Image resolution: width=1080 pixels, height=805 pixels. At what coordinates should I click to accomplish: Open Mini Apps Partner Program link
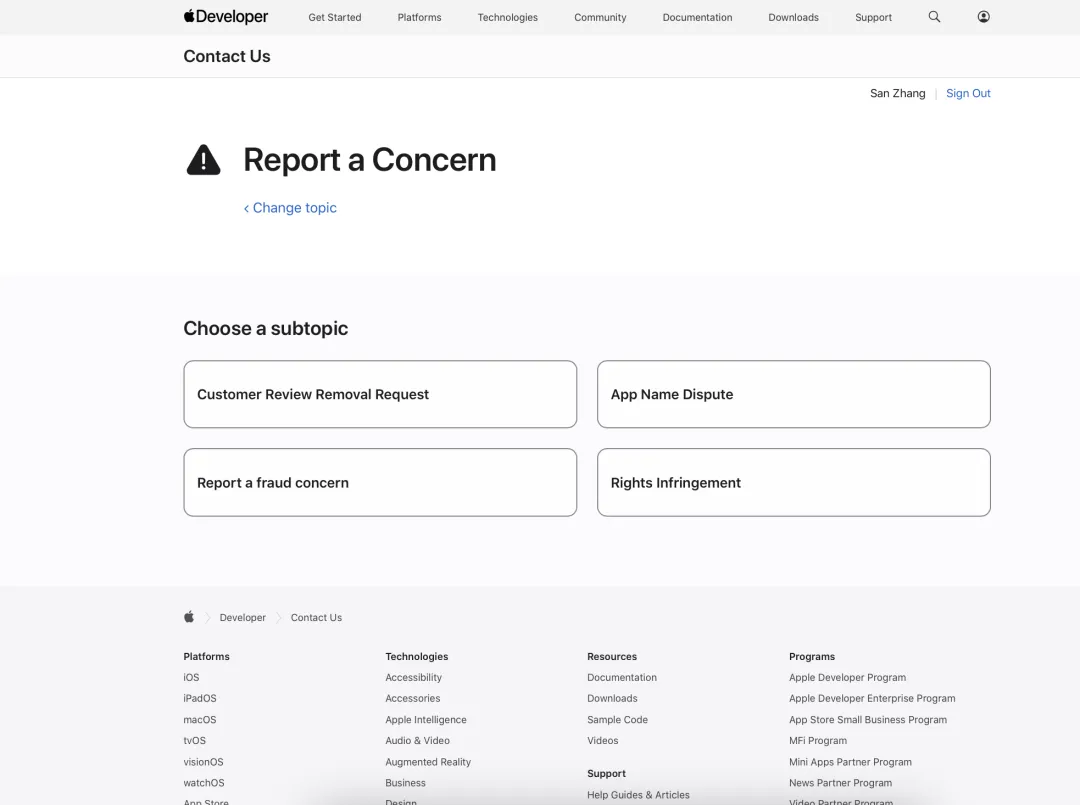(850, 762)
